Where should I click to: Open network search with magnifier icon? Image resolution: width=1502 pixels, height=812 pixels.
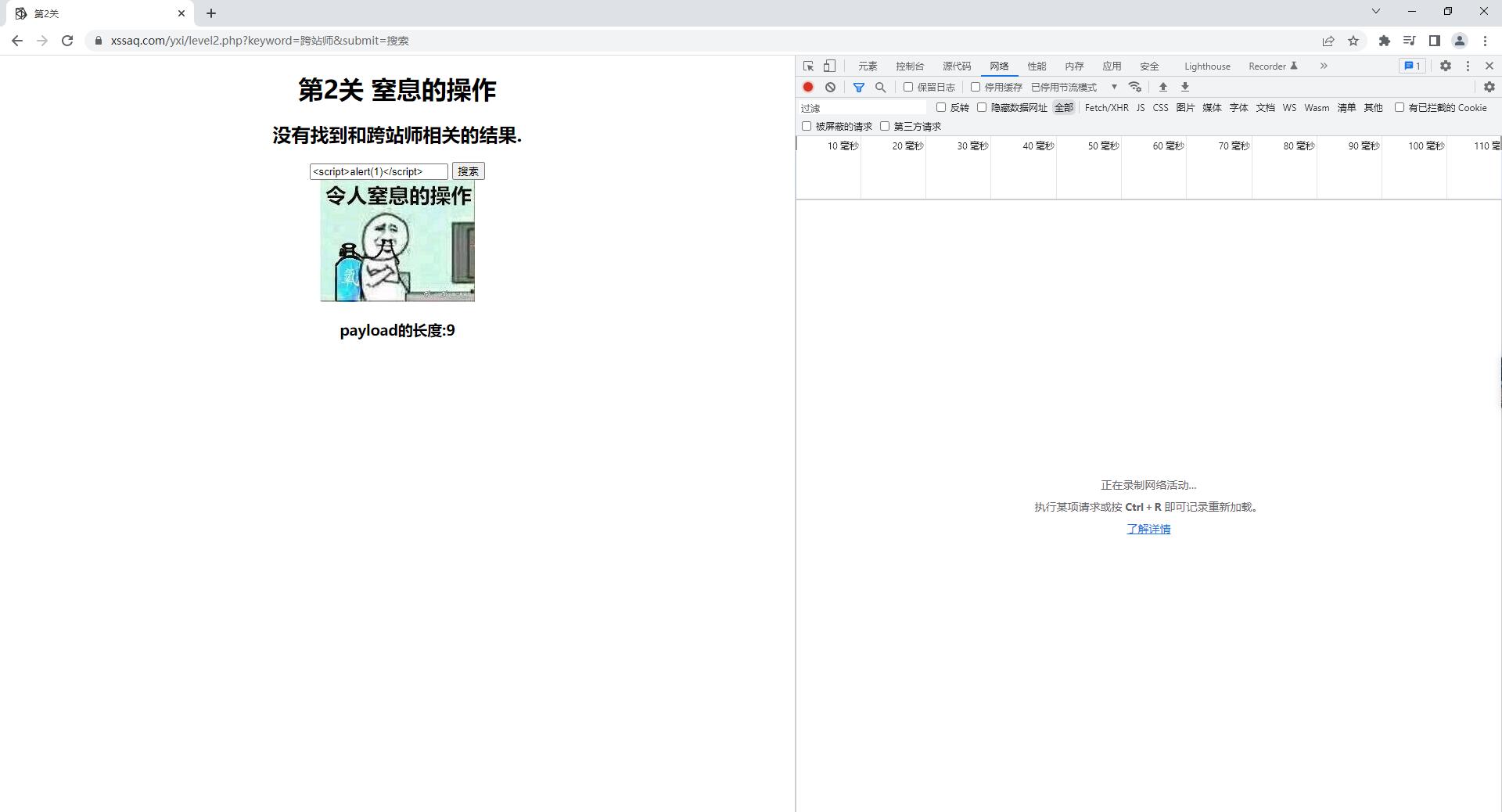880,87
